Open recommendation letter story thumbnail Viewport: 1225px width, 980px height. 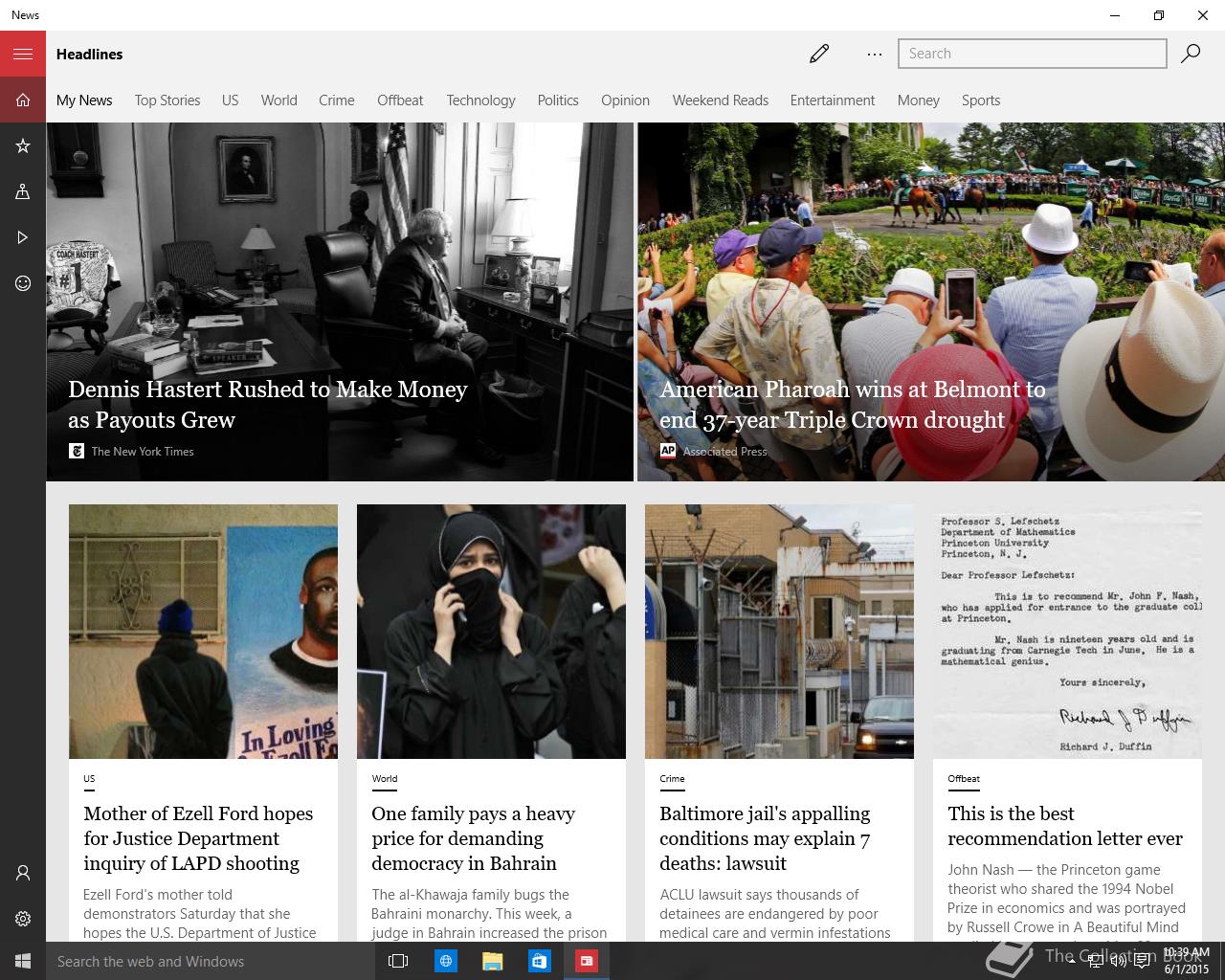pyautogui.click(x=1067, y=632)
